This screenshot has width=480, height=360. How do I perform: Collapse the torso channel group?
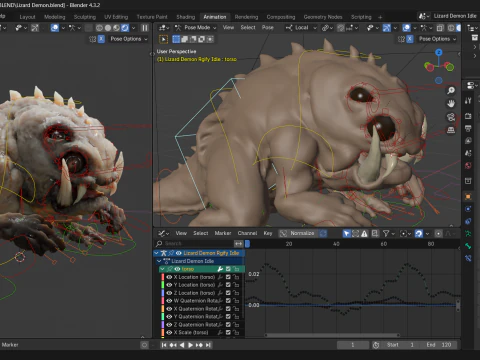coord(162,269)
